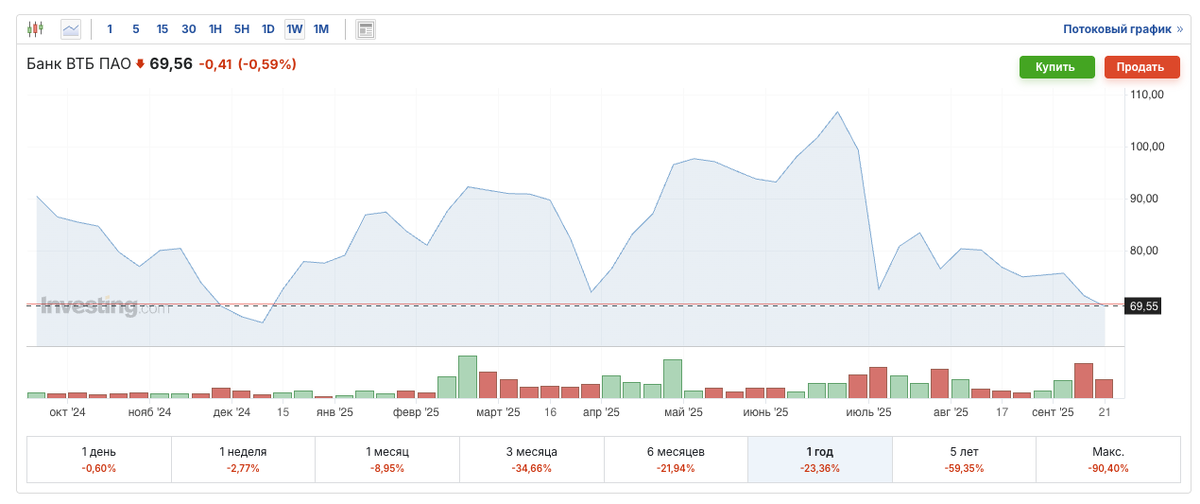Click the нояб '24 date label
The width and height of the screenshot is (1200, 504).
(150, 412)
